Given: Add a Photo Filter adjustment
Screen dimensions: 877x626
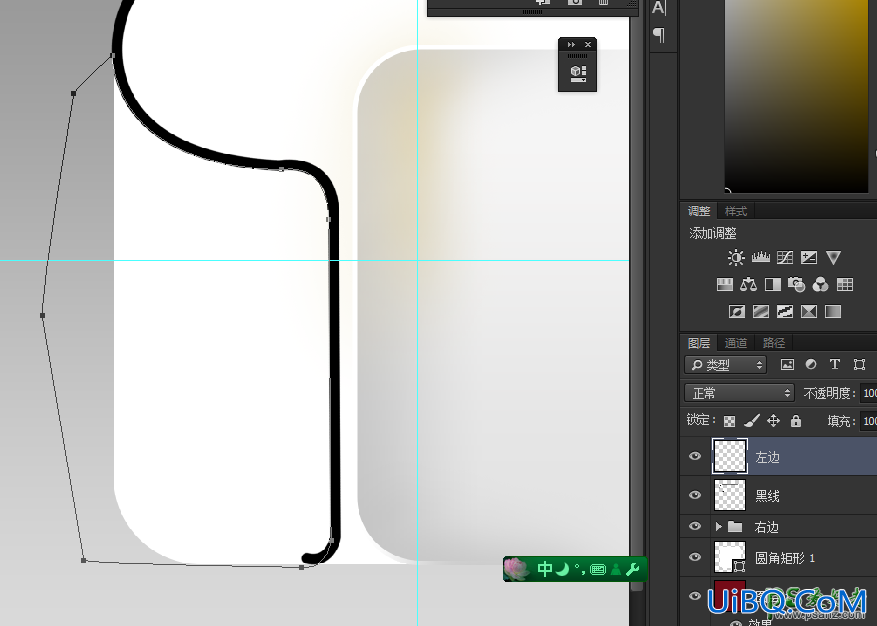Looking at the screenshot, I should click(796, 285).
